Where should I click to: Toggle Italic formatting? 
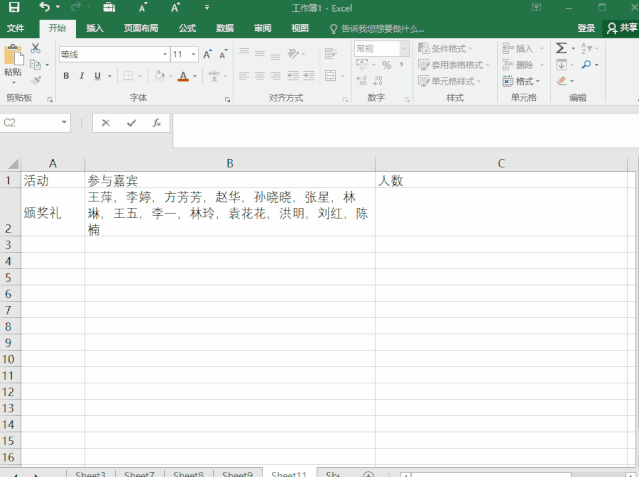81,76
